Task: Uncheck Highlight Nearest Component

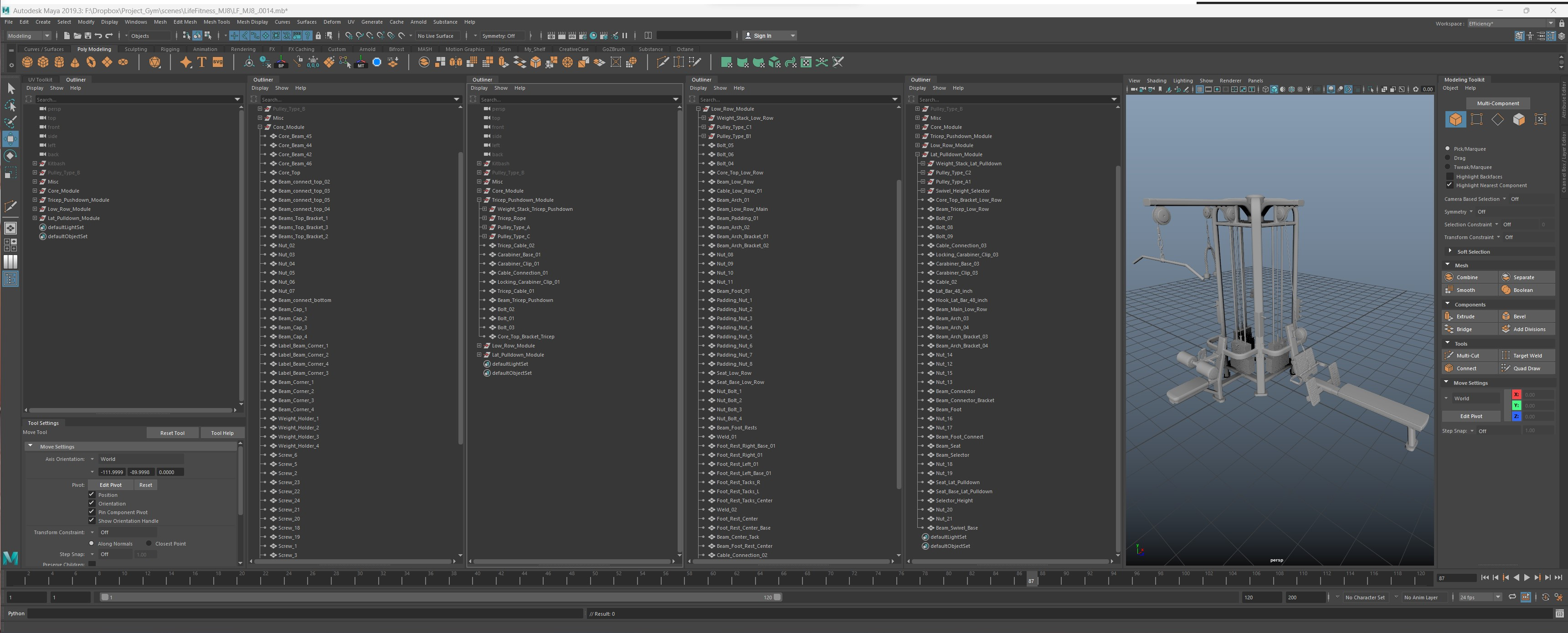Action: (1450, 185)
